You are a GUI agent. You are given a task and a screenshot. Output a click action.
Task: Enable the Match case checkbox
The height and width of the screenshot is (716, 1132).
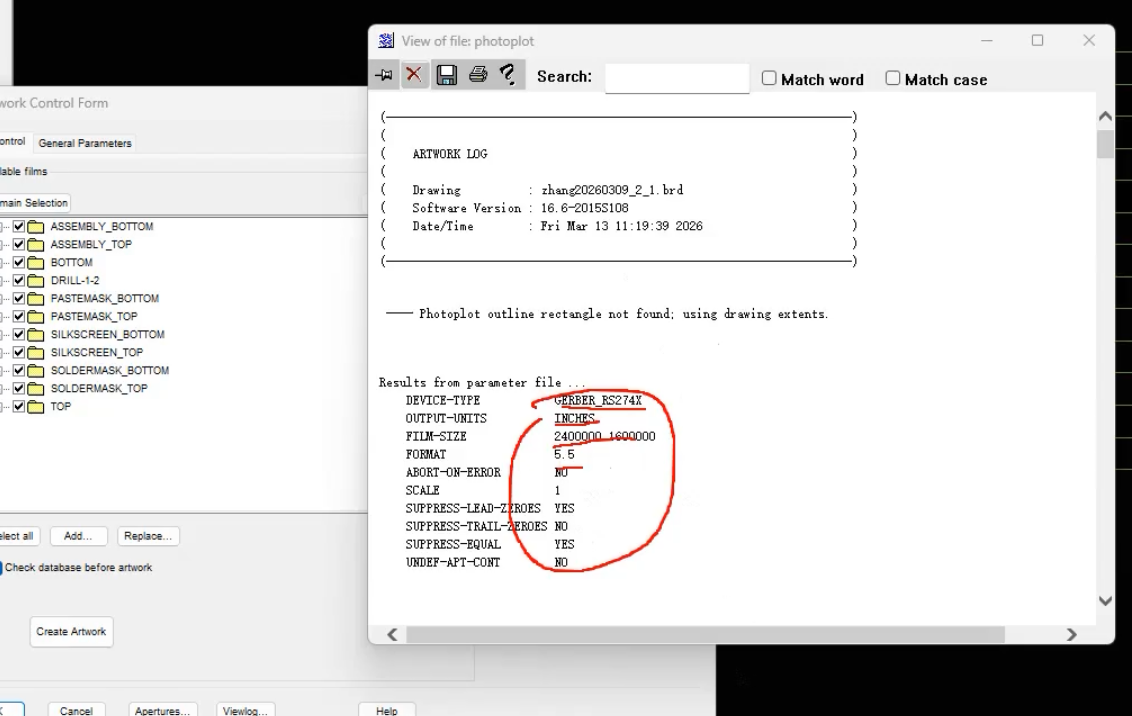point(893,78)
